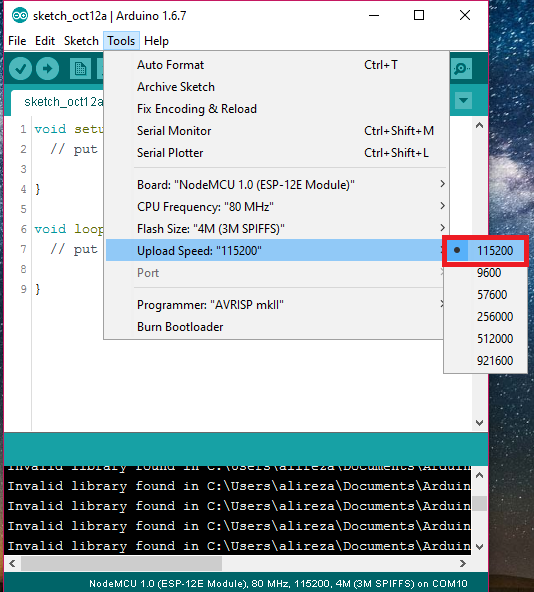Screen dimensions: 534x592
Task: Select 9600 upload speed
Action: pyautogui.click(x=486, y=273)
